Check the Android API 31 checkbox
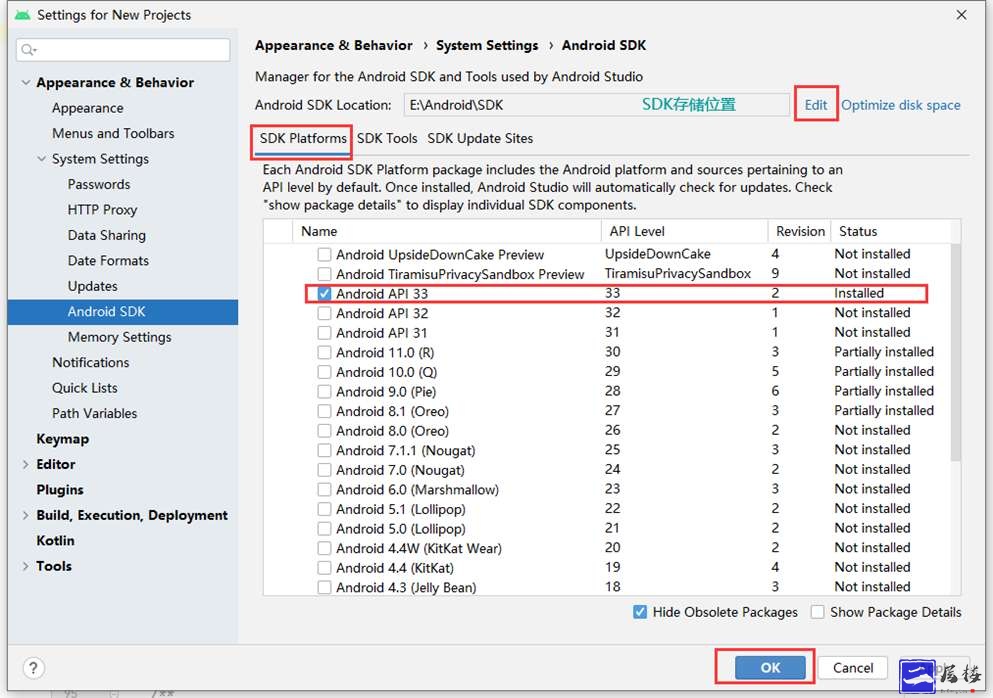Image resolution: width=993 pixels, height=698 pixels. (x=324, y=333)
